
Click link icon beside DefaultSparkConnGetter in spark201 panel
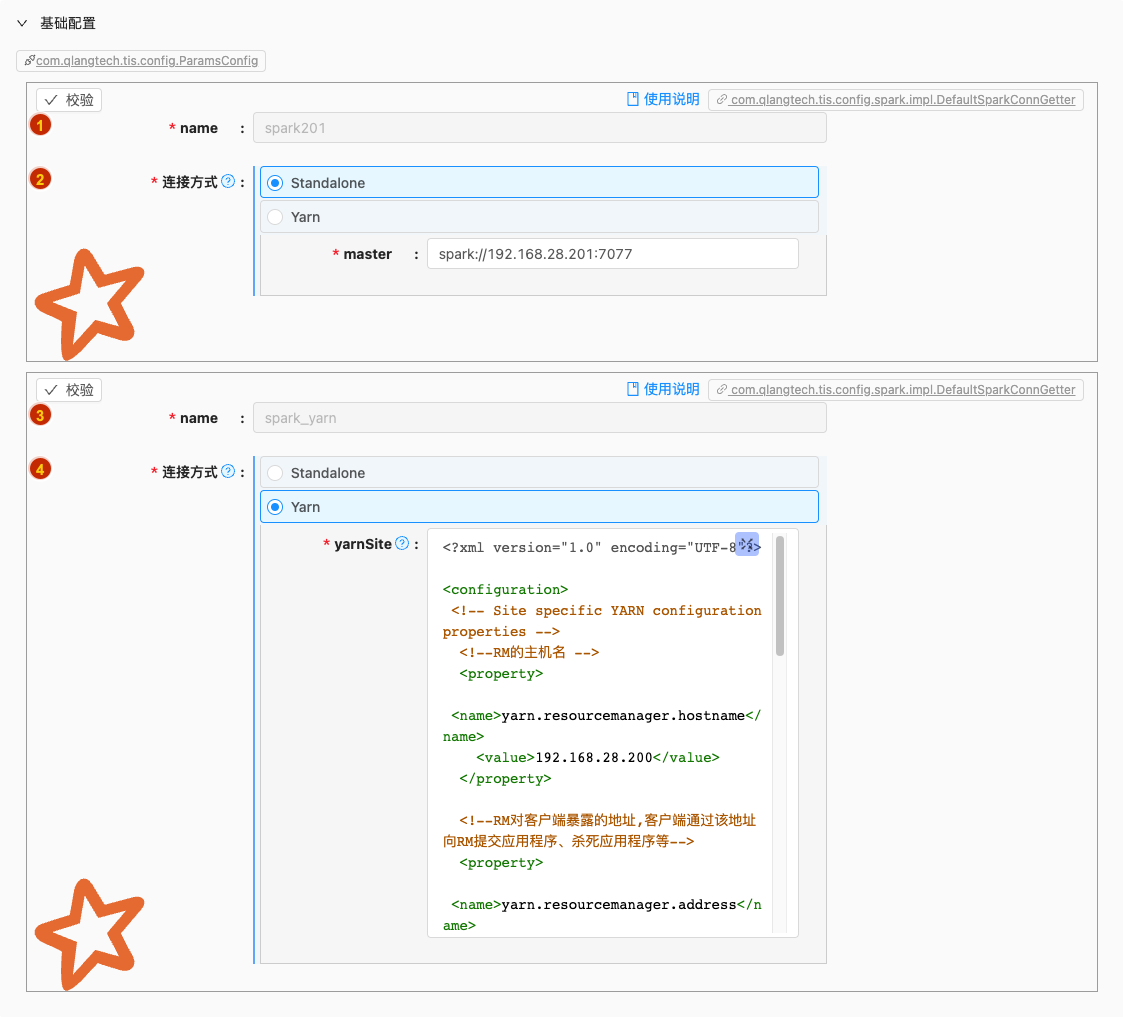pyautogui.click(x=722, y=100)
